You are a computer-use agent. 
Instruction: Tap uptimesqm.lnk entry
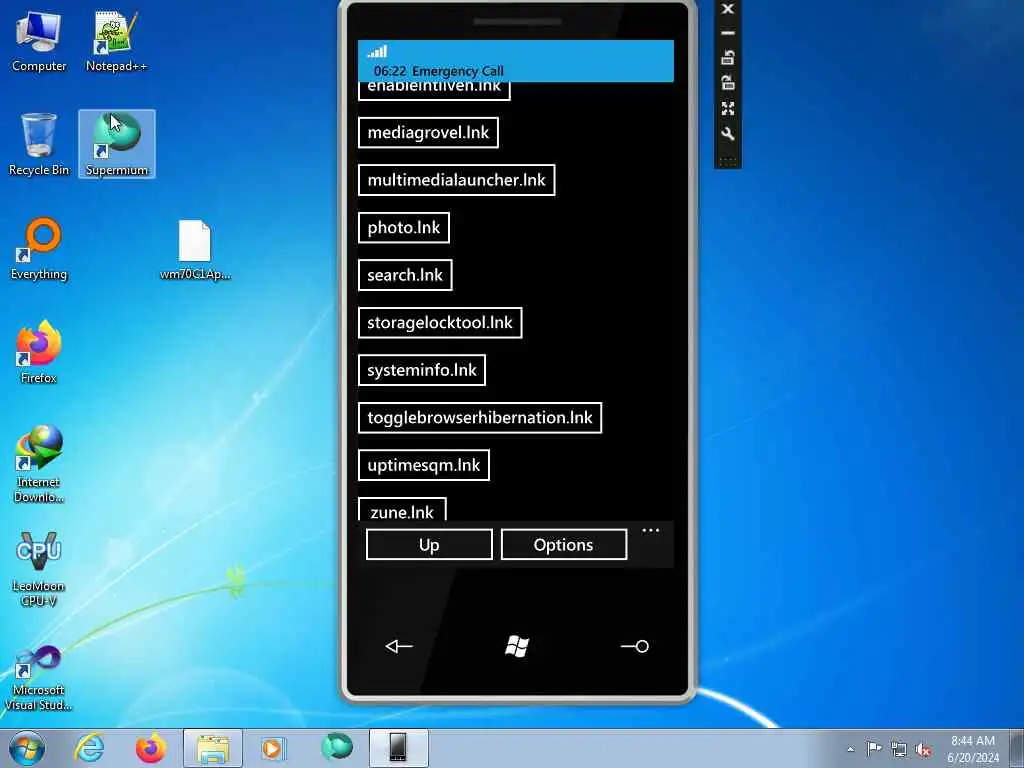tap(424, 465)
